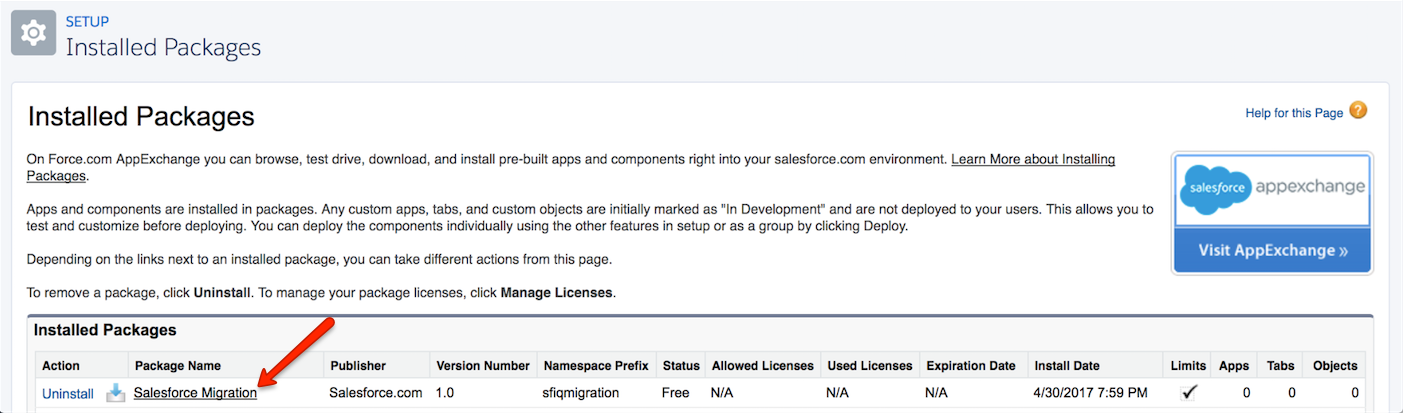Click the Status column header

click(x=680, y=365)
